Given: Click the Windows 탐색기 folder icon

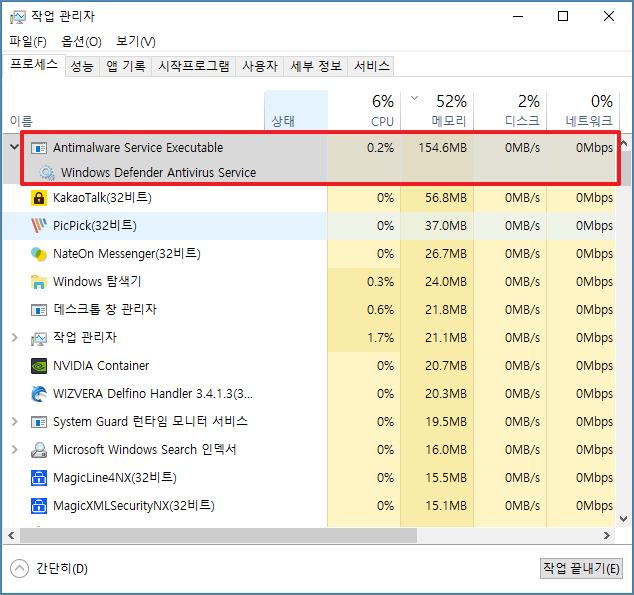Looking at the screenshot, I should pos(39,282).
